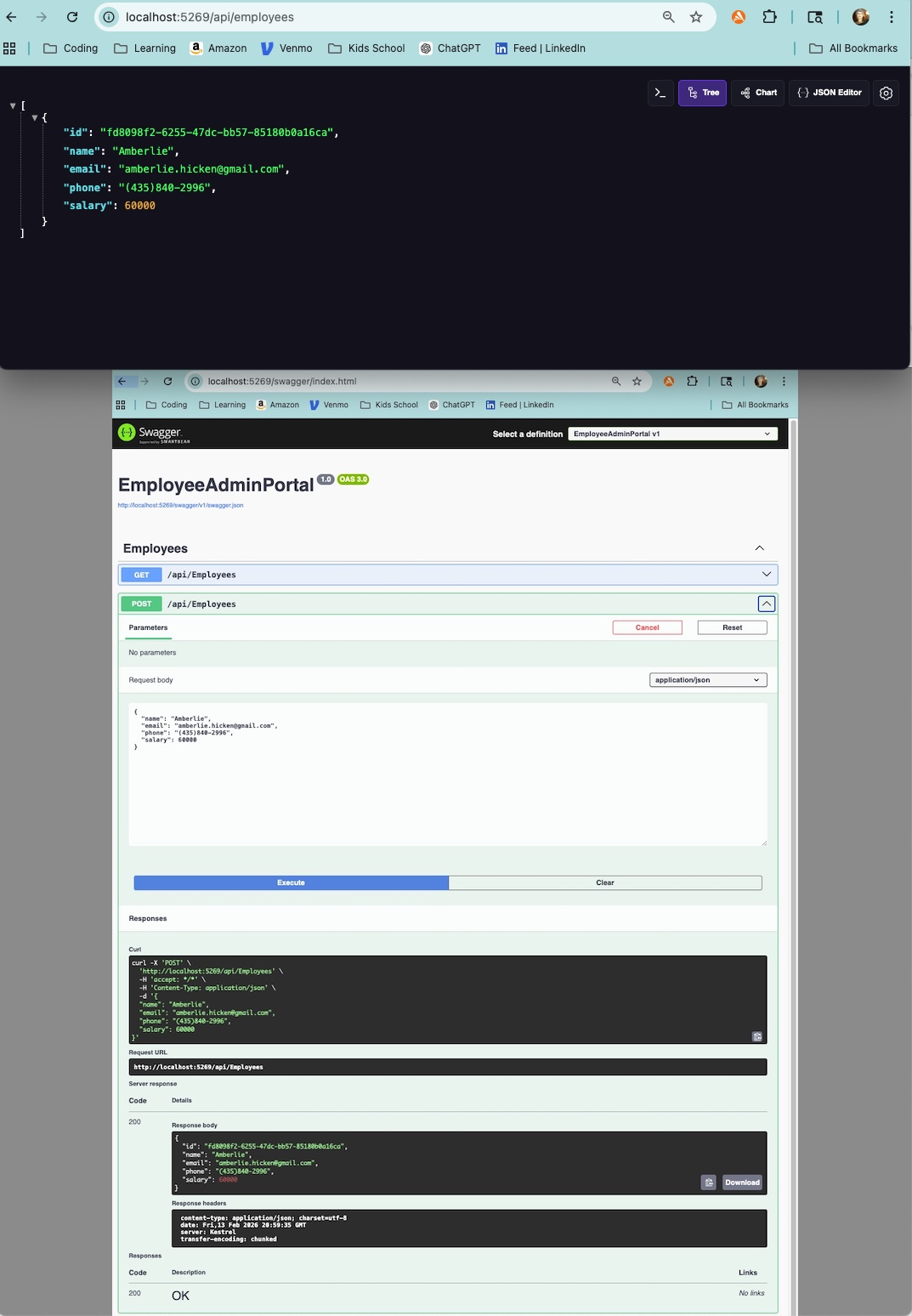Click the Swagger address bar URL
The width and height of the screenshot is (912, 1316).
(282, 382)
